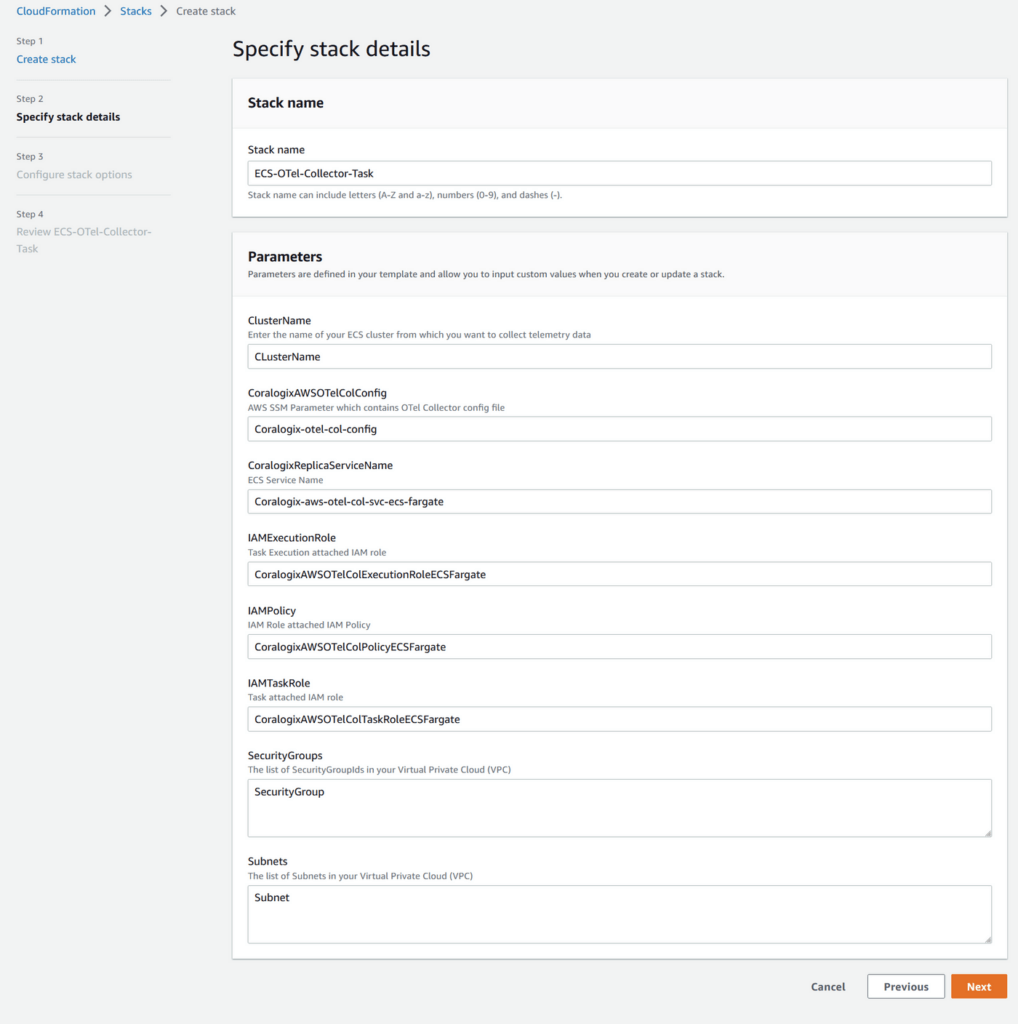Select Specify stack details step in sidebar
The image size is (1018, 1024).
point(68,117)
